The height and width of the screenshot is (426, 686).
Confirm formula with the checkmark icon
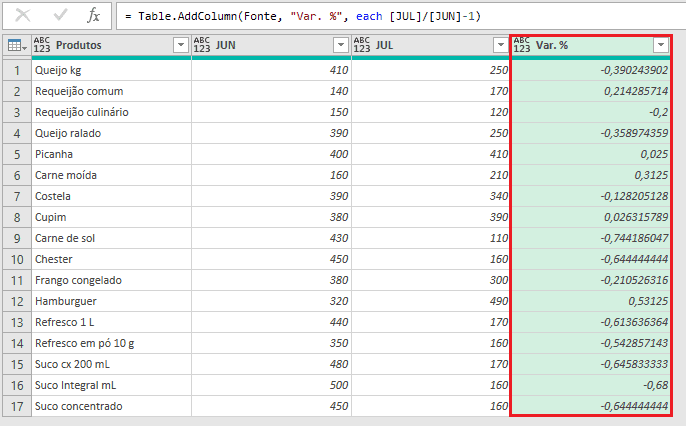click(x=60, y=16)
